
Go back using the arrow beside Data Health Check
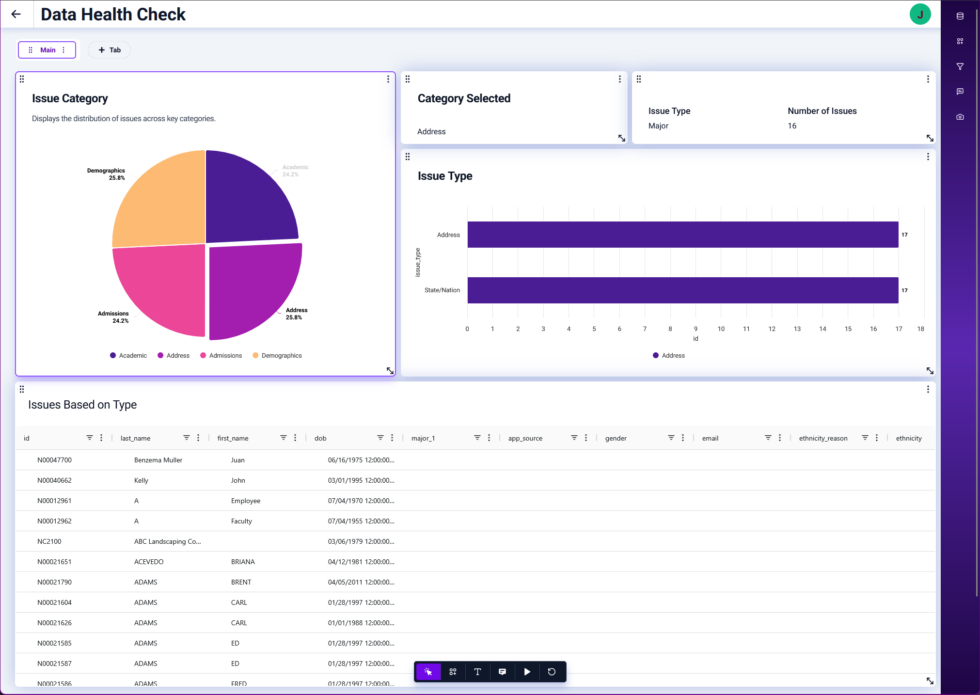[16, 14]
